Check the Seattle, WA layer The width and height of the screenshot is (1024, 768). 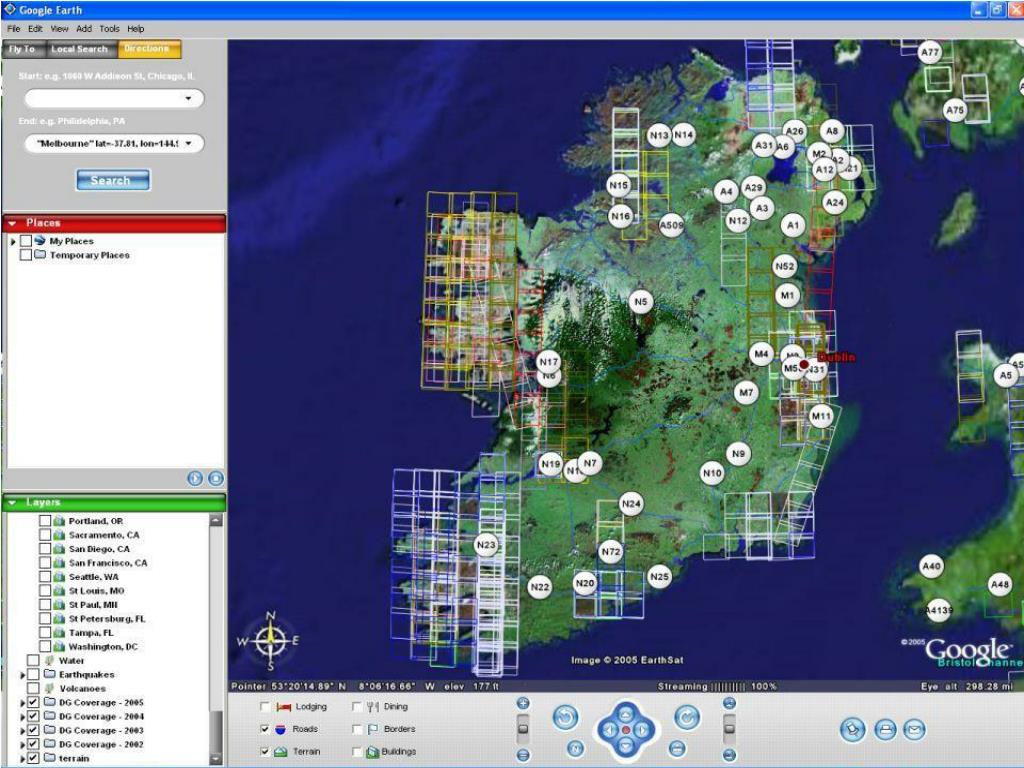45,577
